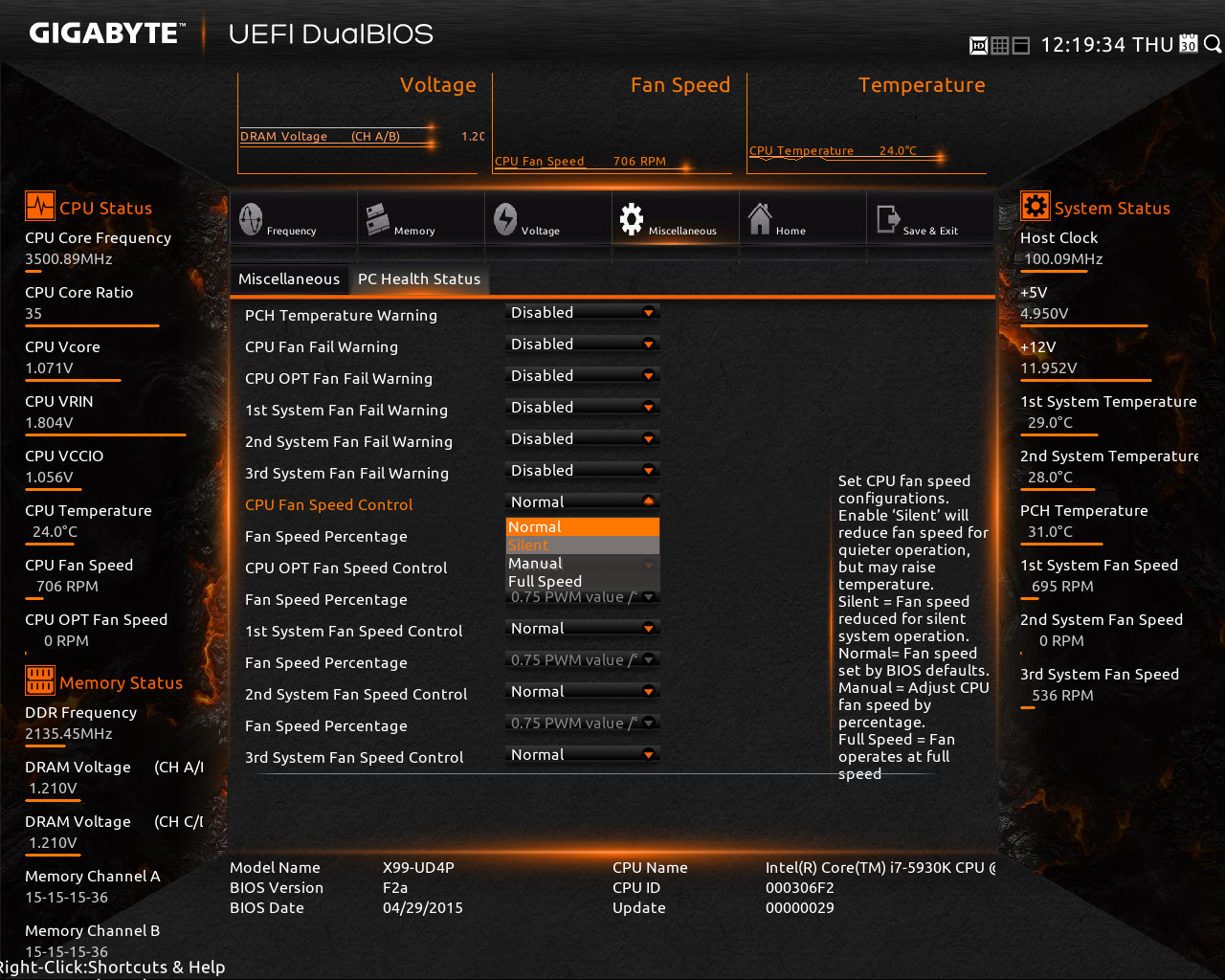The image size is (1225, 980).
Task: Open 3rd System Fan Speed Control dropdown
Action: (x=583, y=755)
